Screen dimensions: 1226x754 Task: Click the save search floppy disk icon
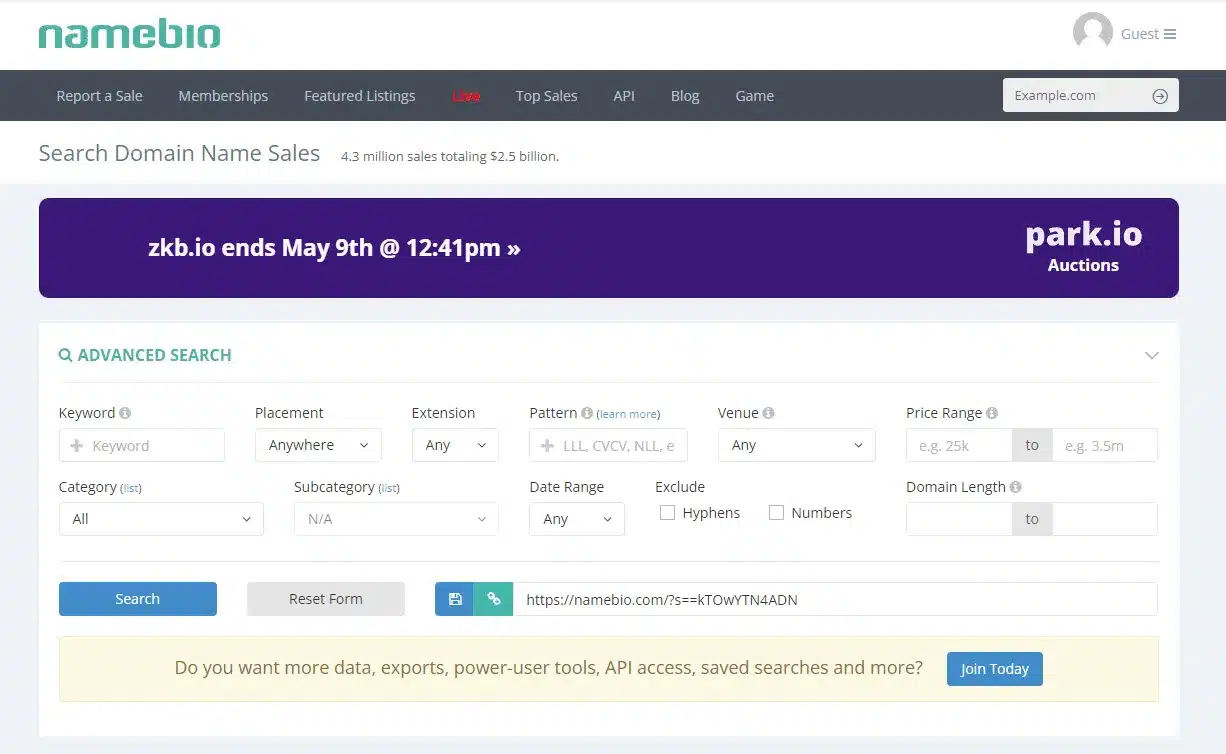click(x=455, y=599)
